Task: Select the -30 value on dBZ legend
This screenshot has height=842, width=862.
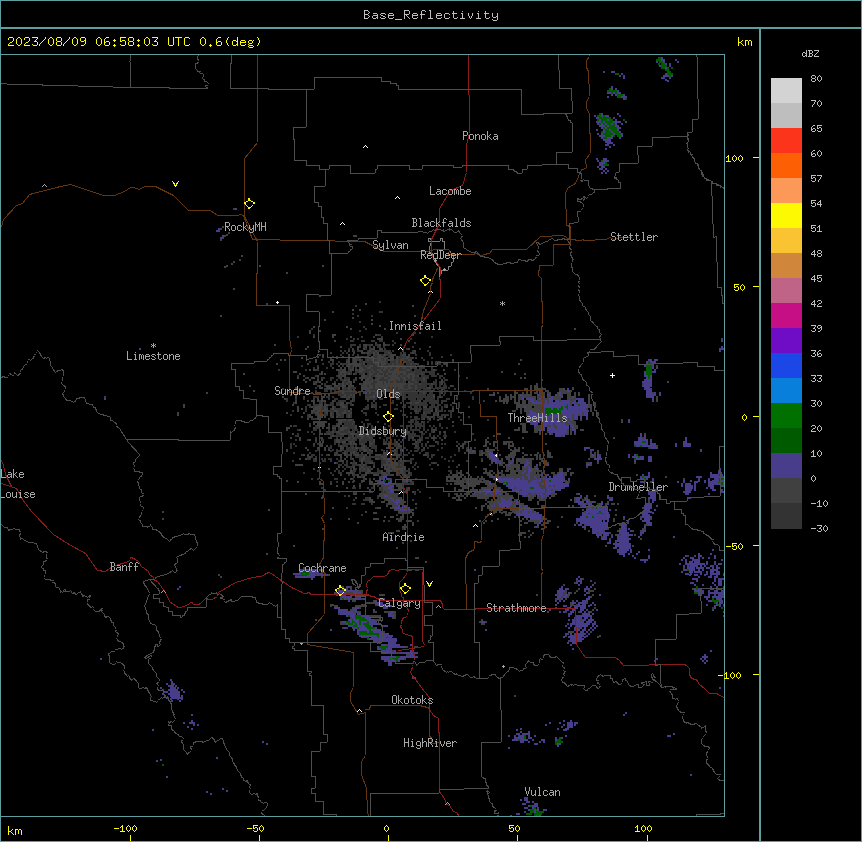Action: pos(819,528)
